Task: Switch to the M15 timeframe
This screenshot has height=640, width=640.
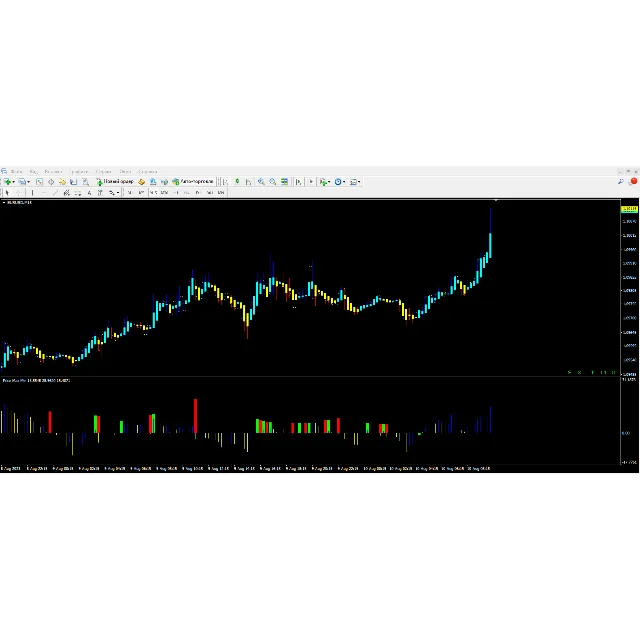Action: pos(153,193)
